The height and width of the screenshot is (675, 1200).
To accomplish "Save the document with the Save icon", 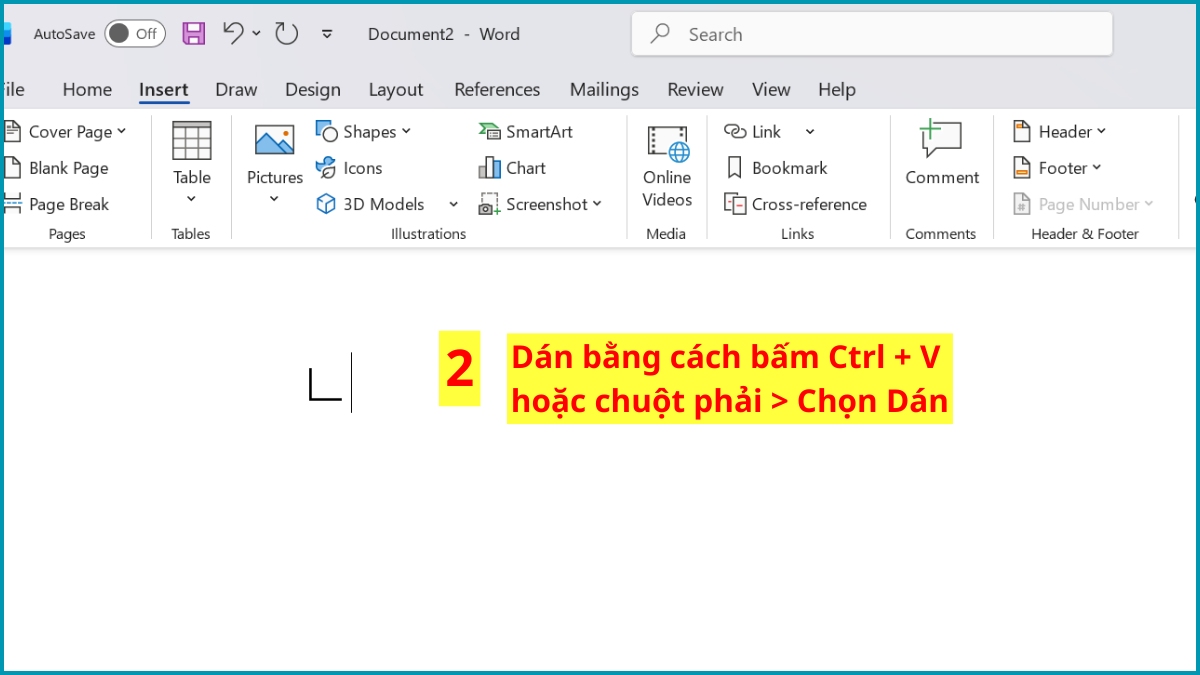I will 193,33.
